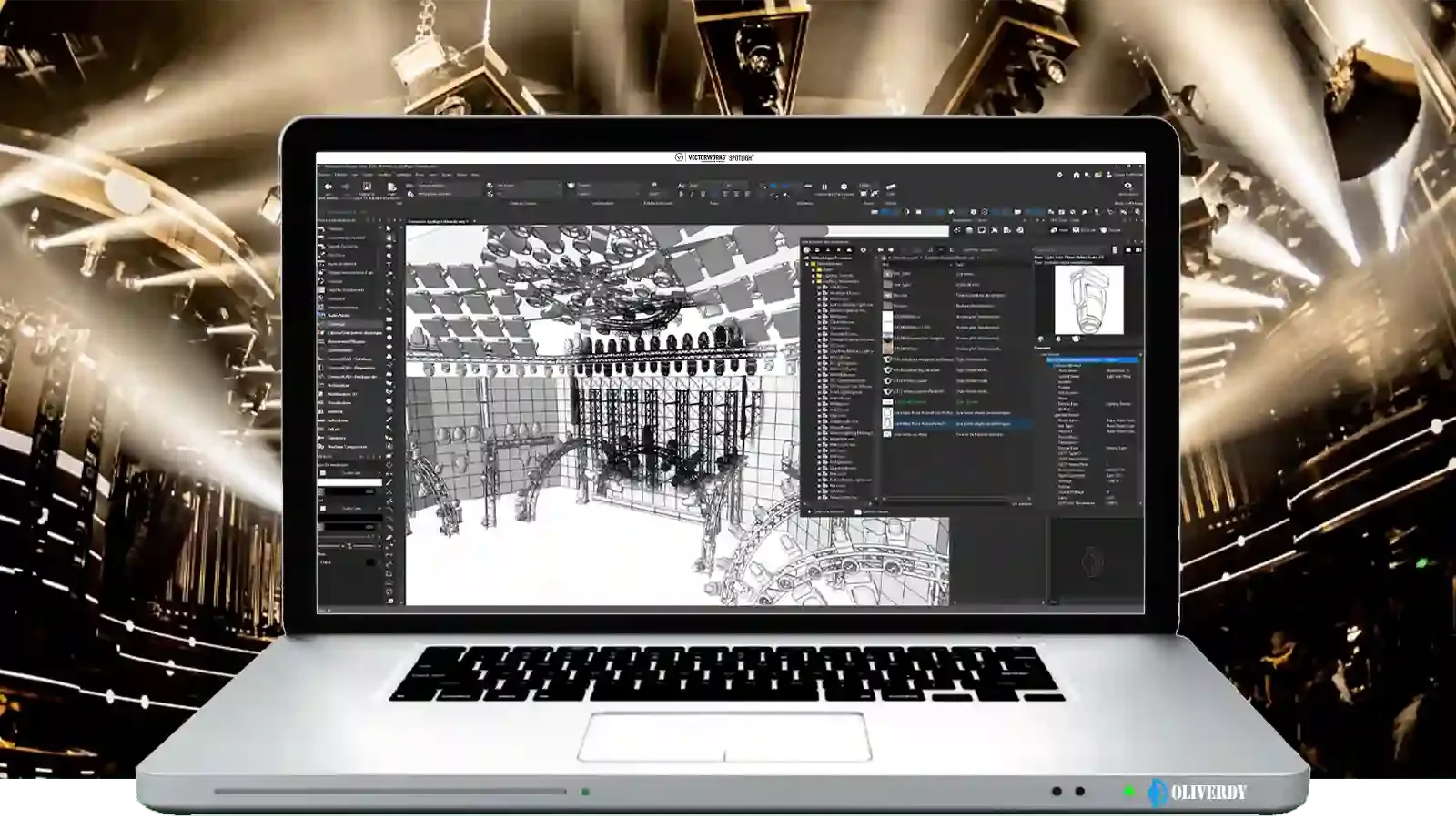Toggle the fill style button in the Attributes palette
The height and width of the screenshot is (819, 1456).
323,472
